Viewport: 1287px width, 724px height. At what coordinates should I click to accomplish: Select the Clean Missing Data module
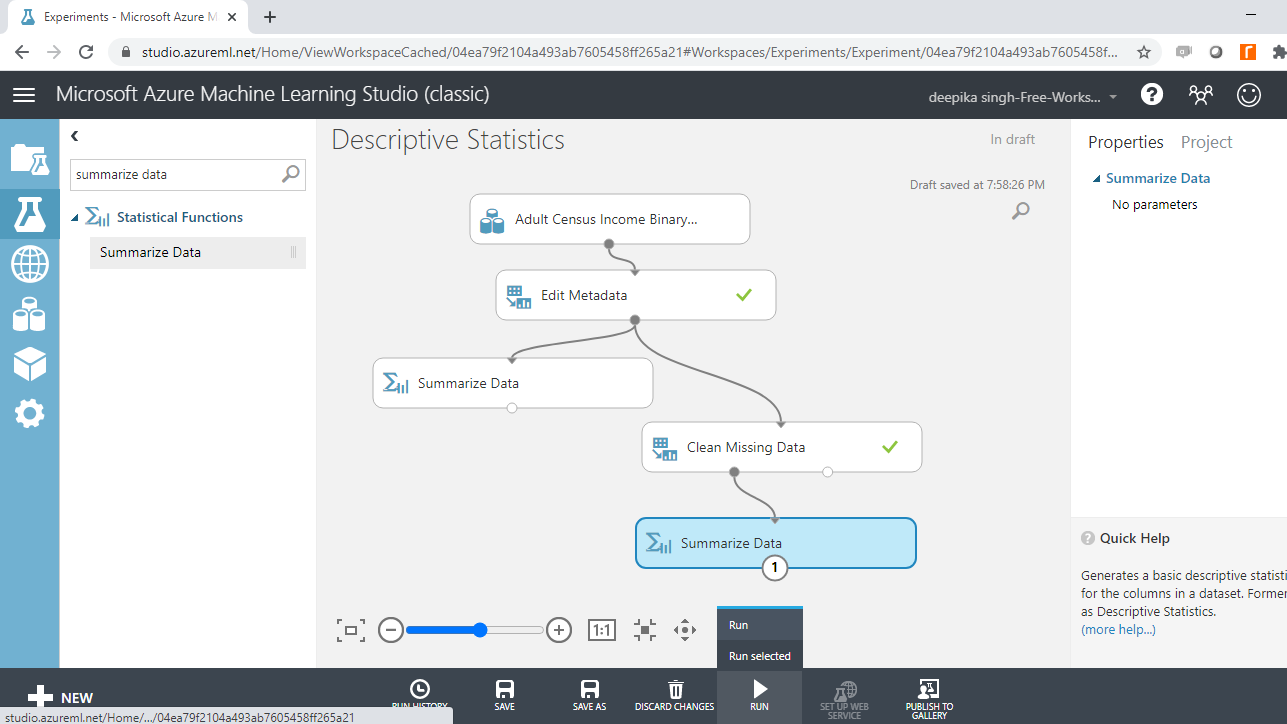[782, 447]
